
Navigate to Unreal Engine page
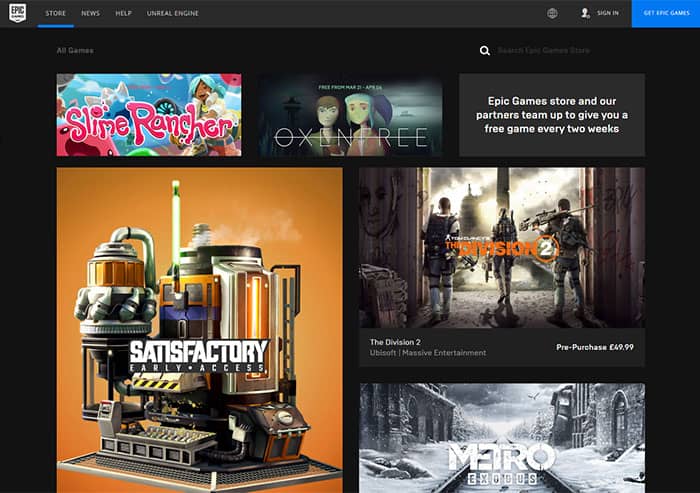tap(172, 13)
